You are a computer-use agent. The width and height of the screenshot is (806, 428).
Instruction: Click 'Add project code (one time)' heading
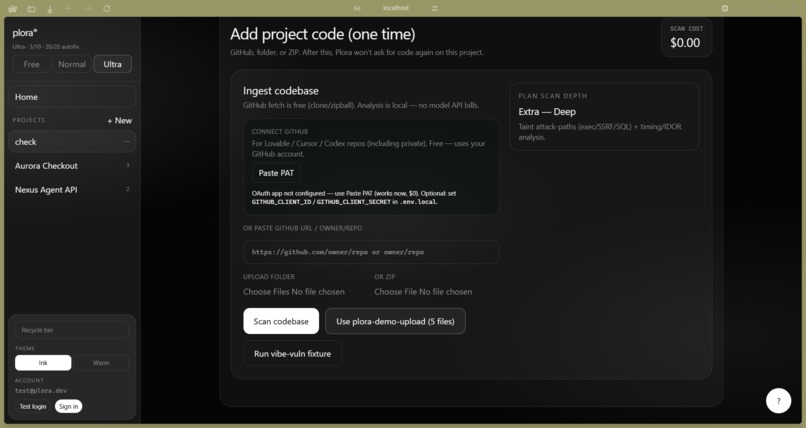point(322,34)
